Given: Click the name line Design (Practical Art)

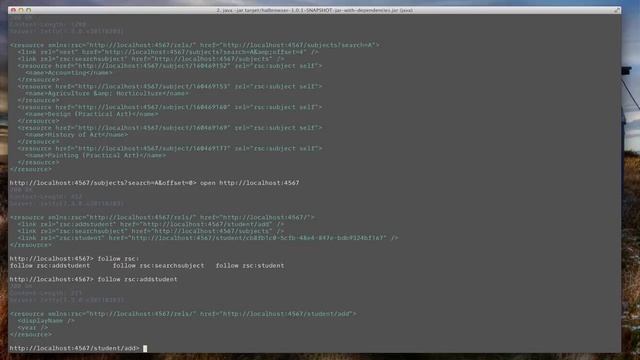Looking at the screenshot, I should (92, 114).
